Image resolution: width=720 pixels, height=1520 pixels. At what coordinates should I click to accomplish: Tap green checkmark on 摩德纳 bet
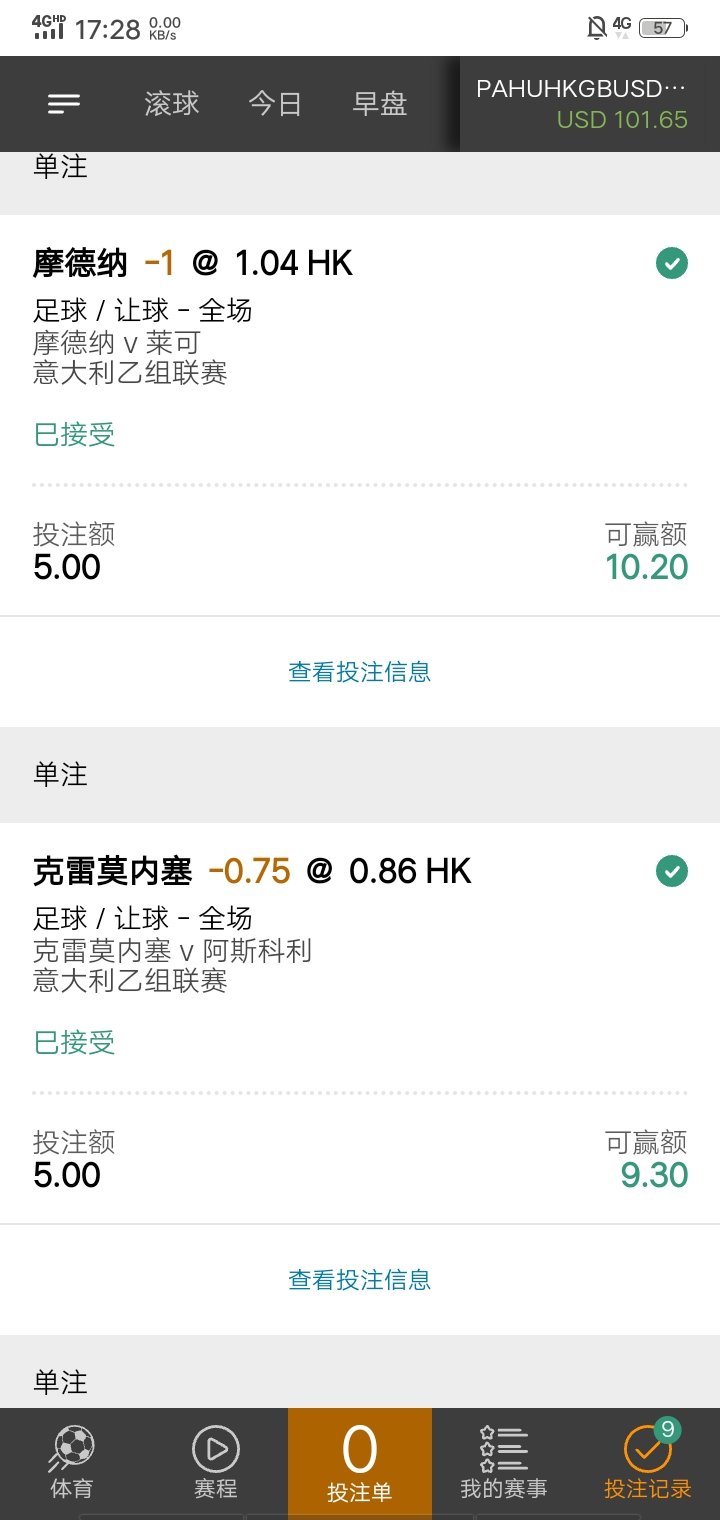pyautogui.click(x=672, y=263)
